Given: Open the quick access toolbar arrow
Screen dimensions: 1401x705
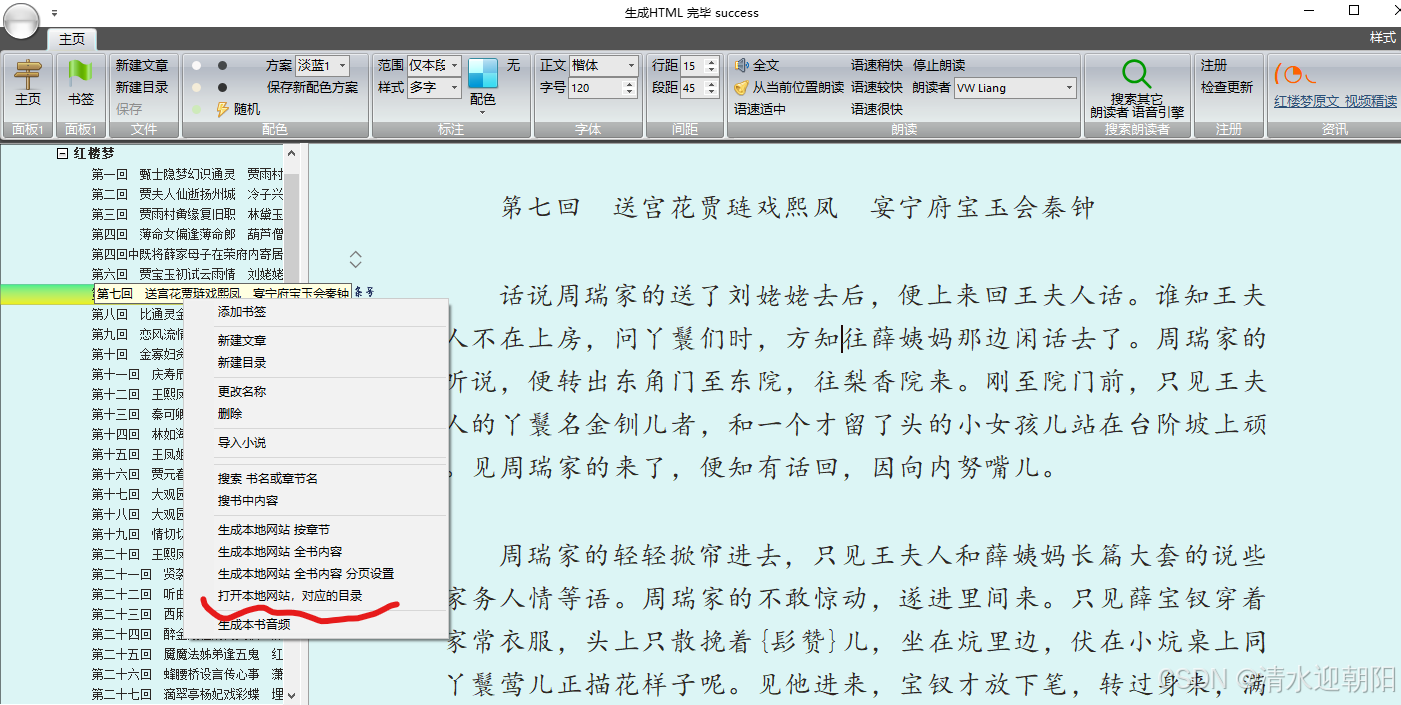Looking at the screenshot, I should [54, 14].
